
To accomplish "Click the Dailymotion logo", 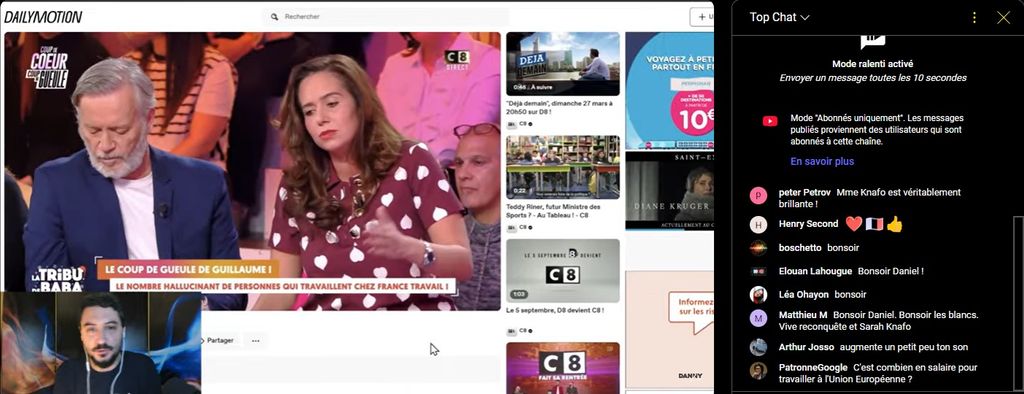I will pos(43,17).
